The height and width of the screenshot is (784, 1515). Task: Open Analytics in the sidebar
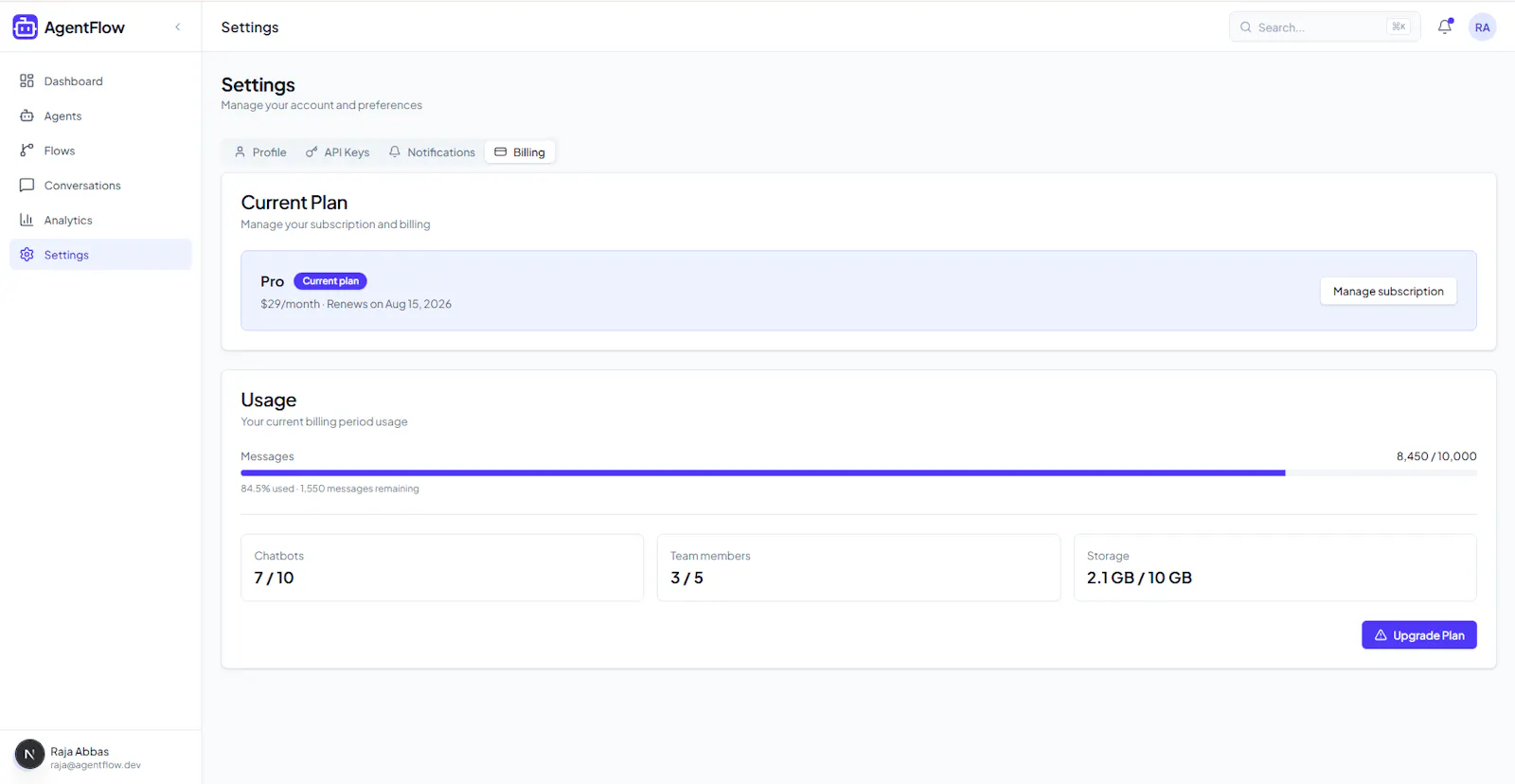(x=100, y=220)
